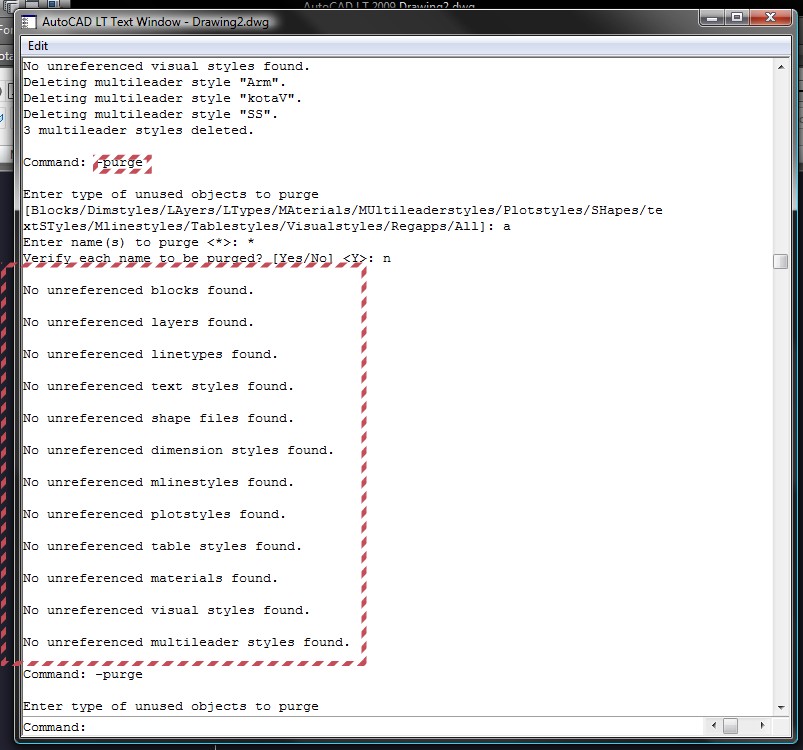Close the AutoCAD LT Text Window
This screenshot has height=750, width=803.
[770, 18]
